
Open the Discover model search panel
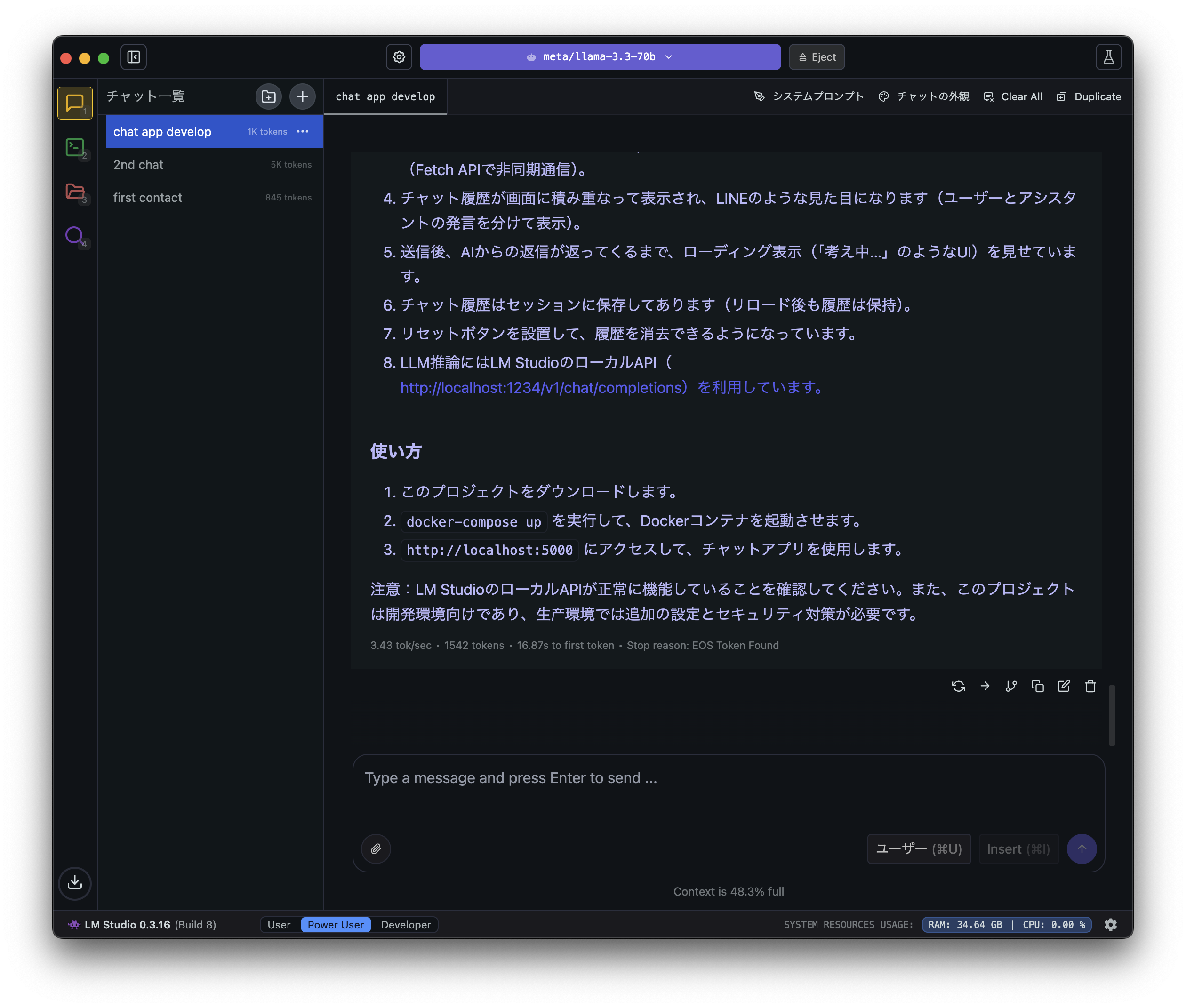[x=74, y=236]
